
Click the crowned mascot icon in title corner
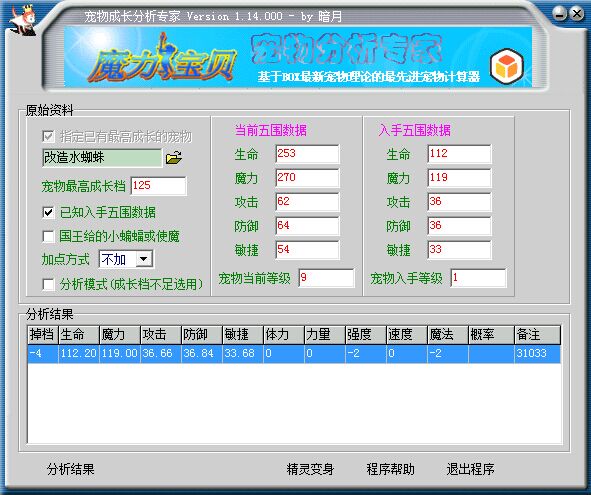pyautogui.click(x=23, y=20)
